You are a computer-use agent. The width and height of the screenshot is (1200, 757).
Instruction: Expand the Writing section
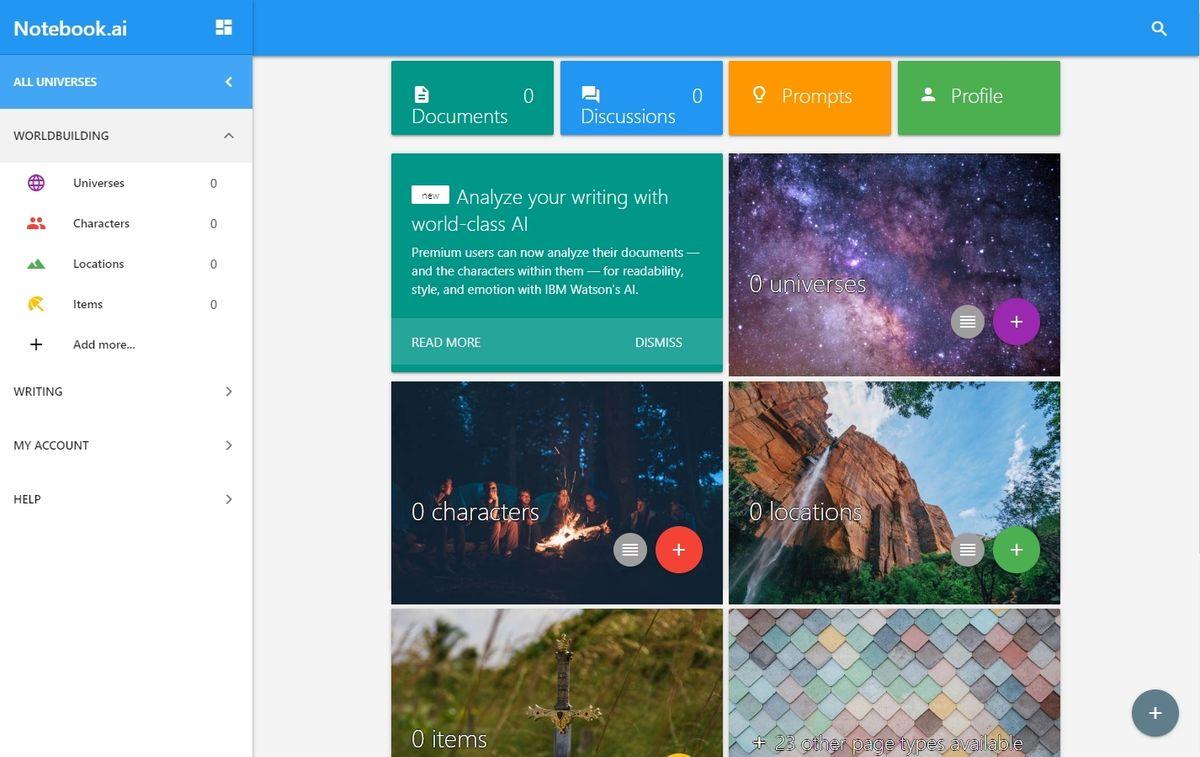click(126, 392)
